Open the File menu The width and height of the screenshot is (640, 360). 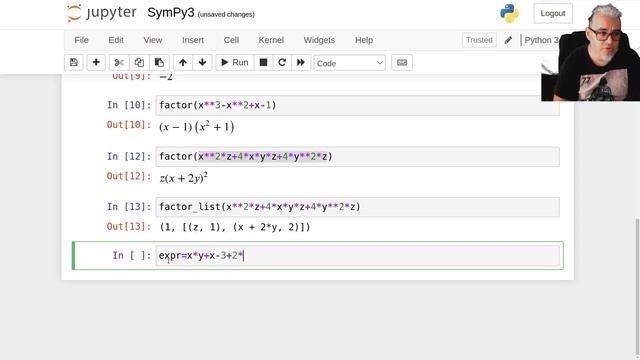pos(81,40)
